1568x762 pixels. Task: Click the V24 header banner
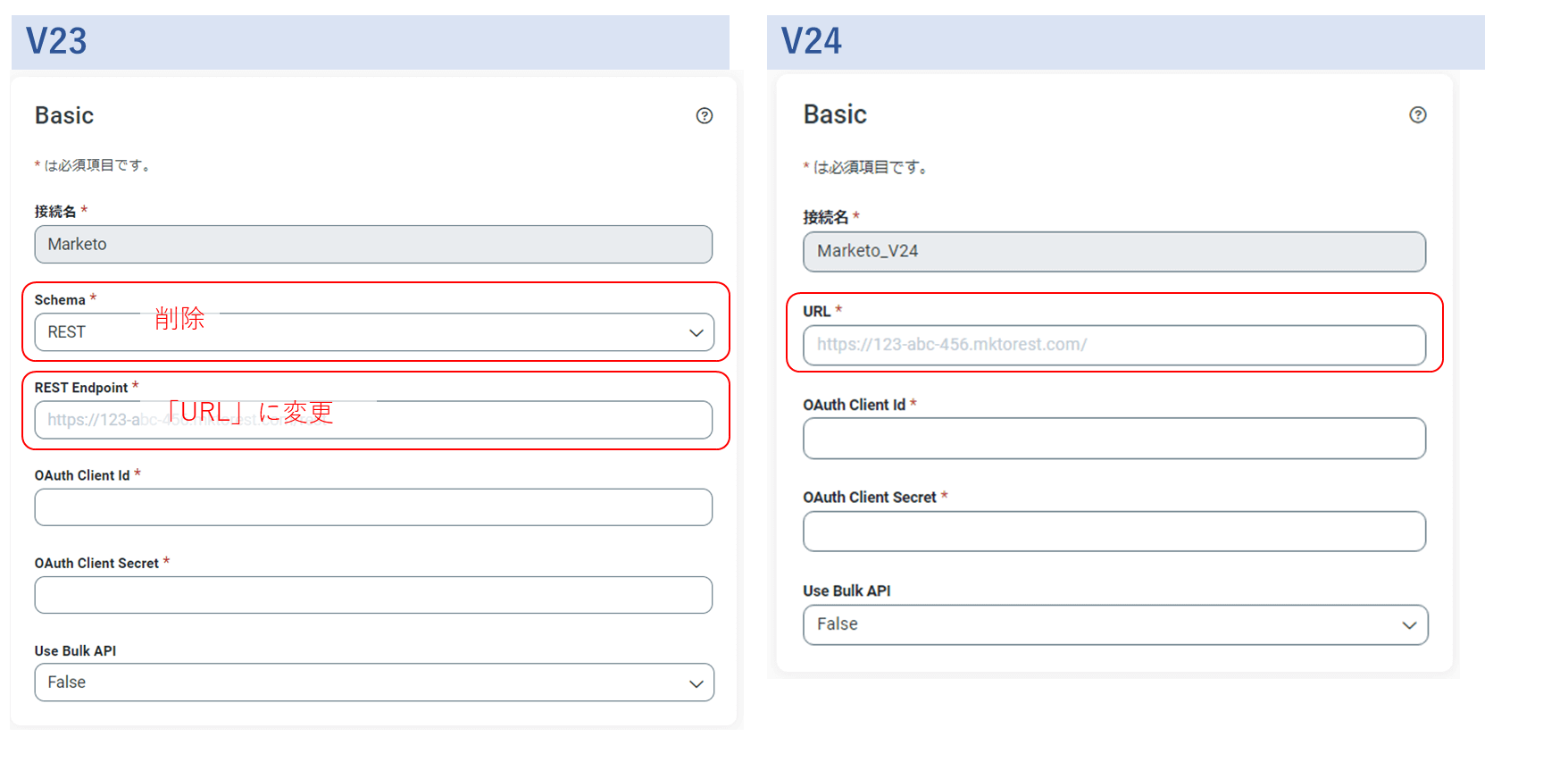click(x=1125, y=42)
